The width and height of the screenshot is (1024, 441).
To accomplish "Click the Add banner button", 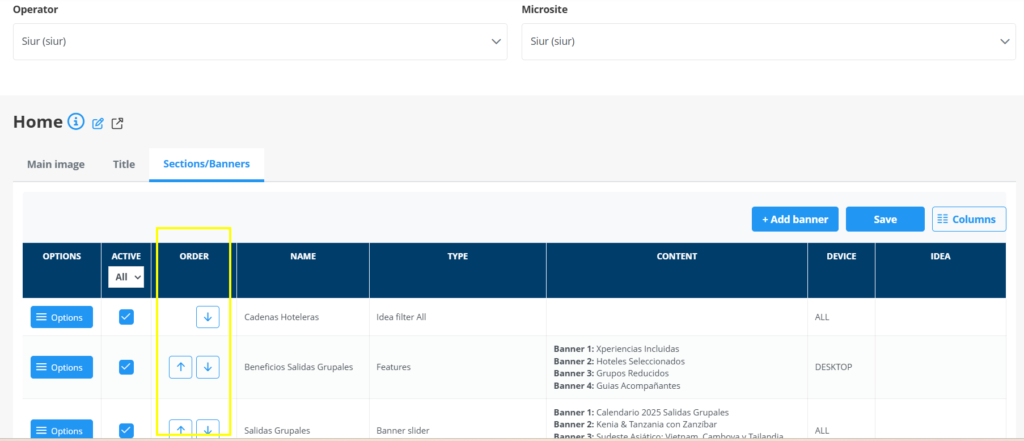I will pyautogui.click(x=794, y=219).
